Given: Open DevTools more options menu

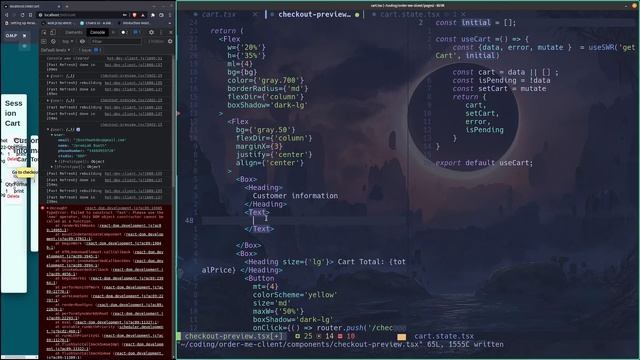Looking at the screenshot, I should [161, 32].
